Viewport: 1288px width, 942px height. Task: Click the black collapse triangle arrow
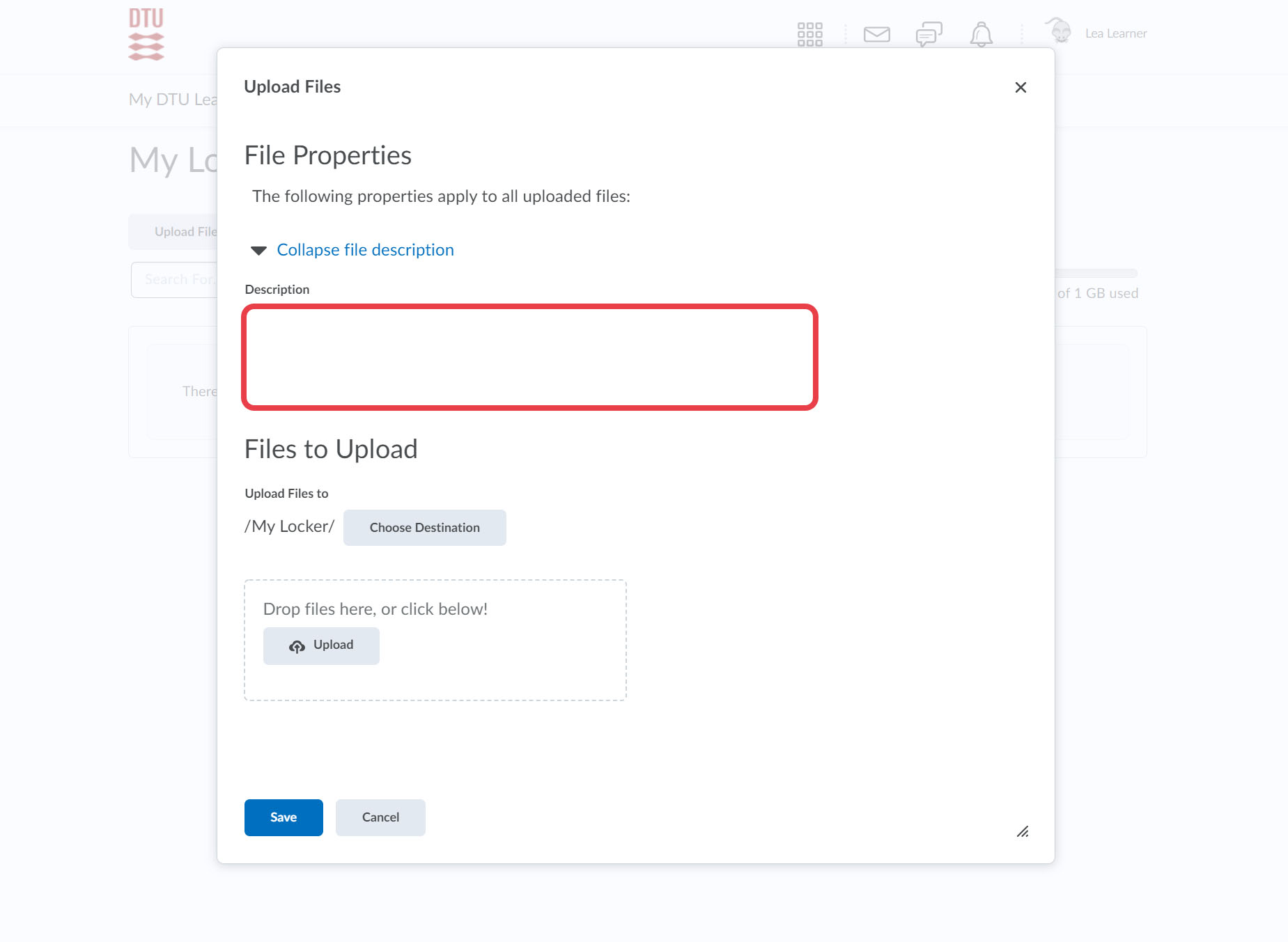(258, 251)
